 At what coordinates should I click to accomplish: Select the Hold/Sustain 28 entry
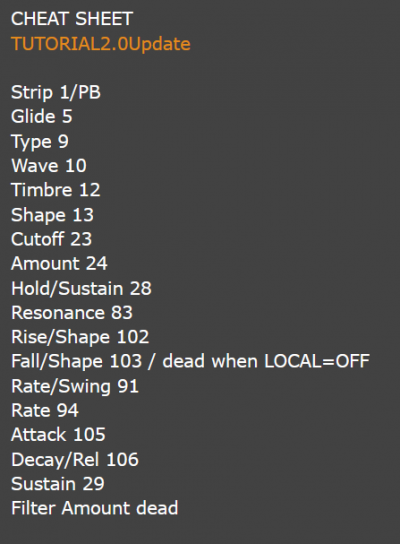click(x=81, y=288)
